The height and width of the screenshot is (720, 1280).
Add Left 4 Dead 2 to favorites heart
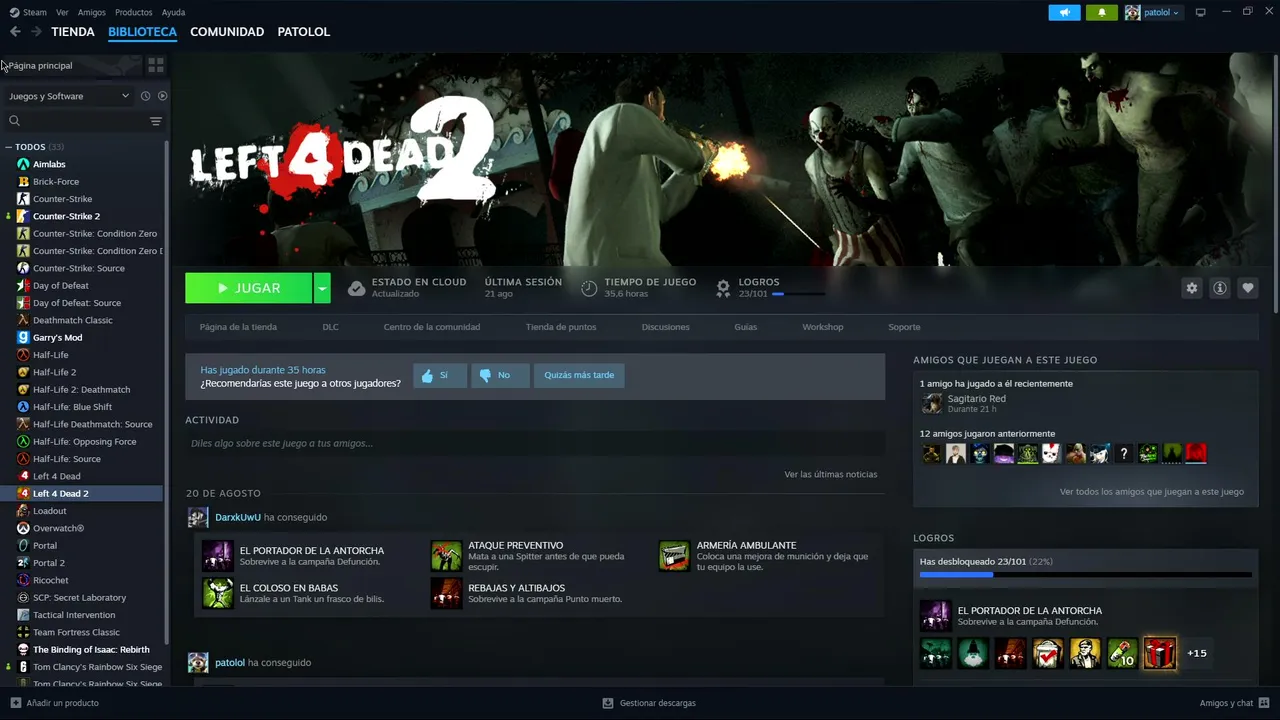coord(1248,288)
